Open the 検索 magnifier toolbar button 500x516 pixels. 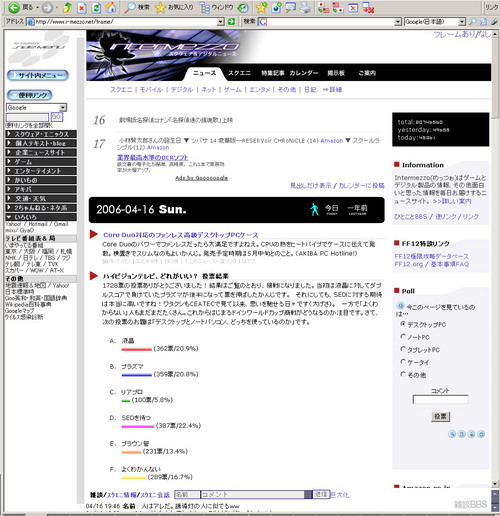coord(137,7)
